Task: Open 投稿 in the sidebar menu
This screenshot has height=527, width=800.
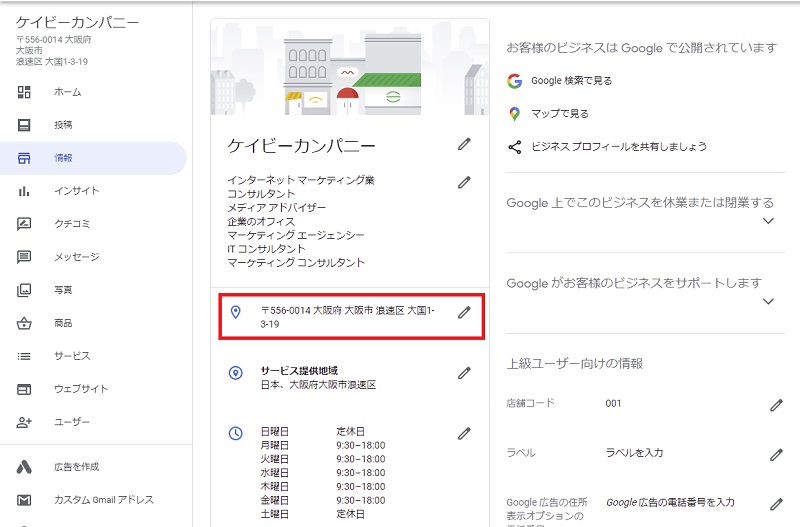Action: click(93, 125)
